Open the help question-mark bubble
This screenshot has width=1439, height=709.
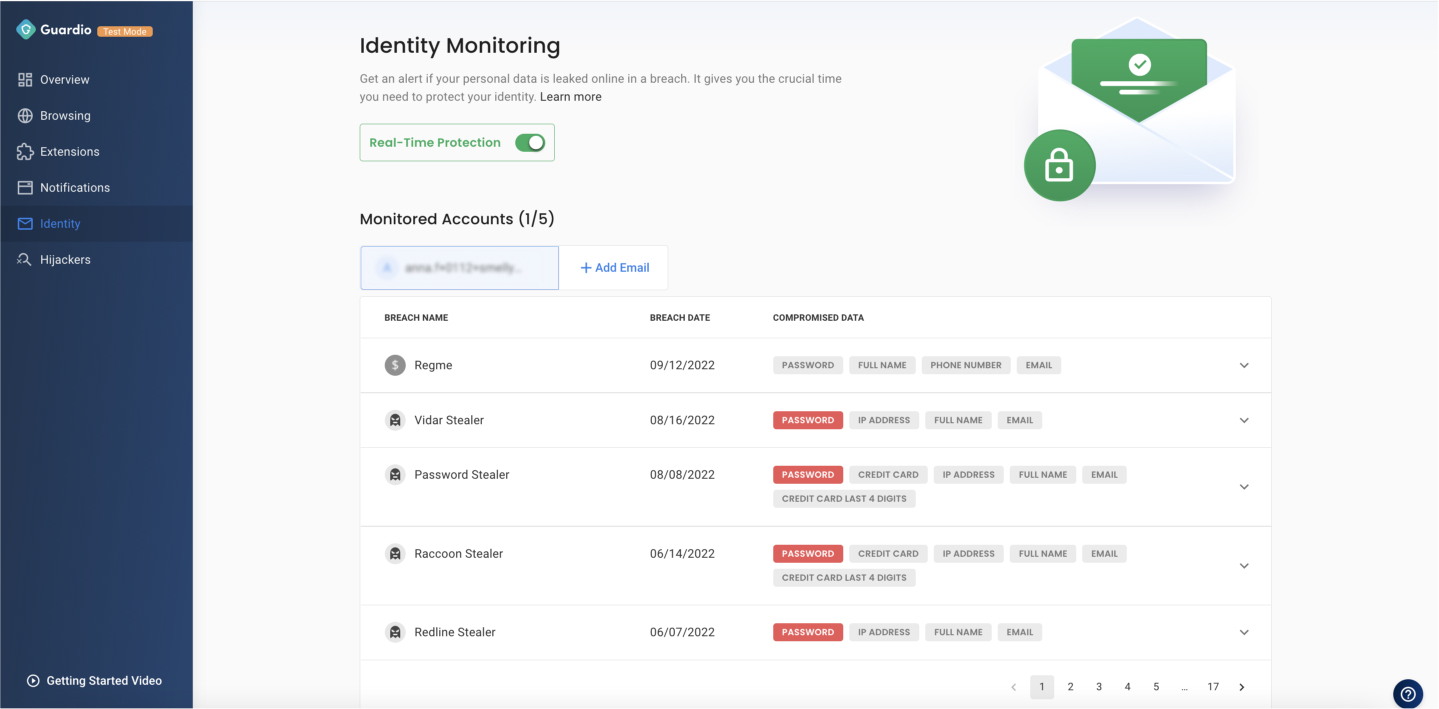[x=1408, y=693]
